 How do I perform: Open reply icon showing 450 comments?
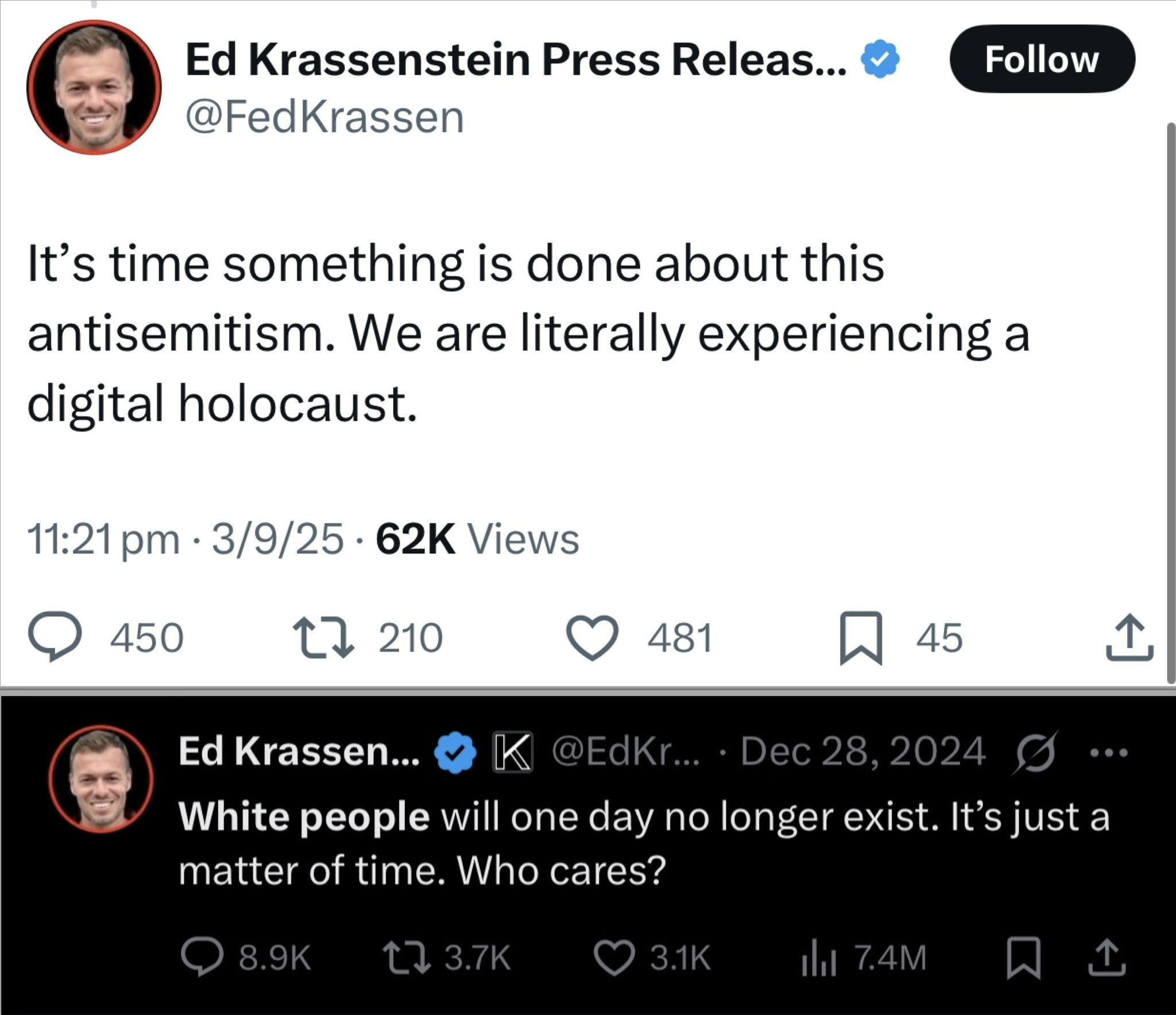(56, 637)
